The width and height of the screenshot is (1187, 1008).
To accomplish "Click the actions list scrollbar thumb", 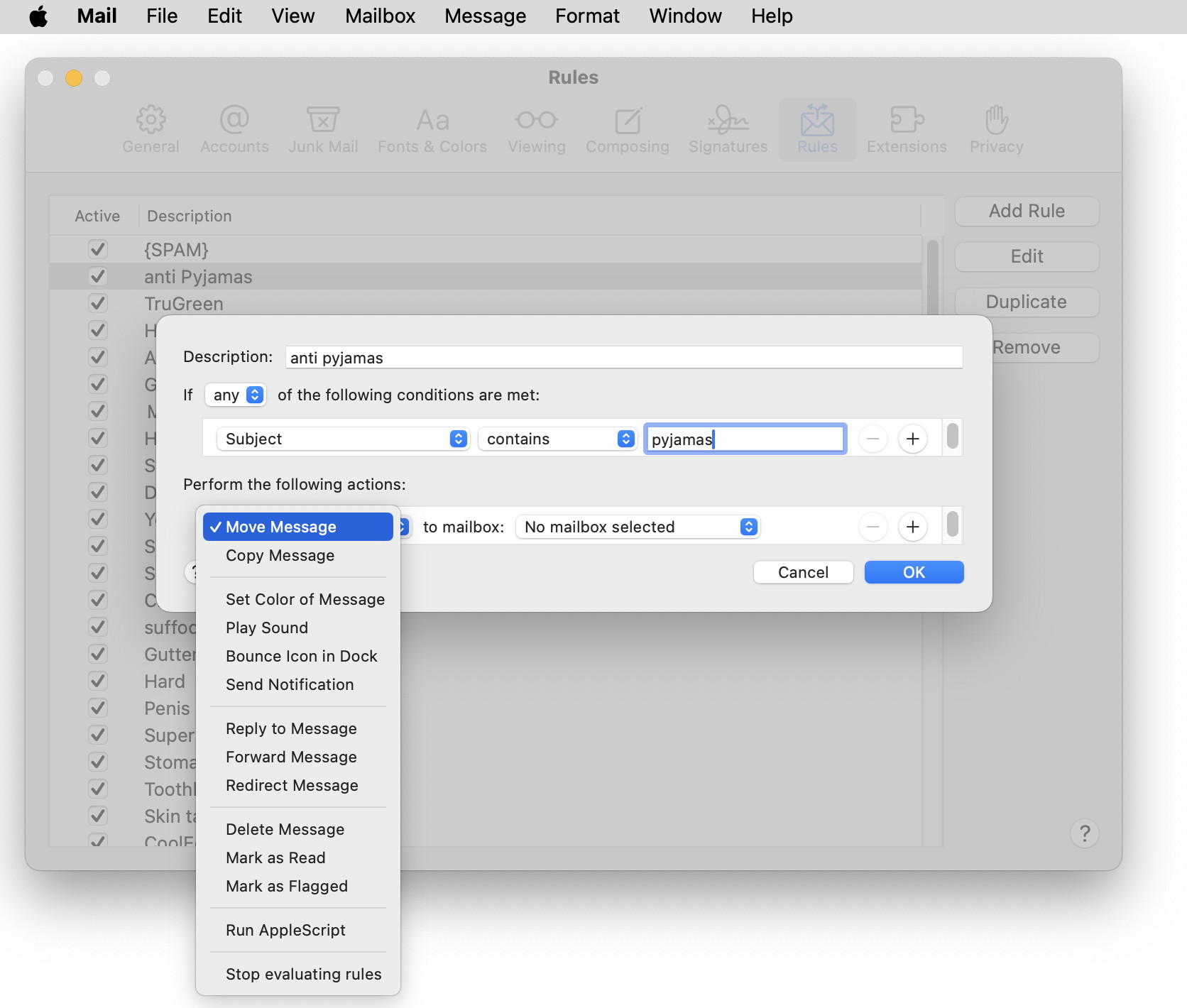I will click(x=953, y=524).
